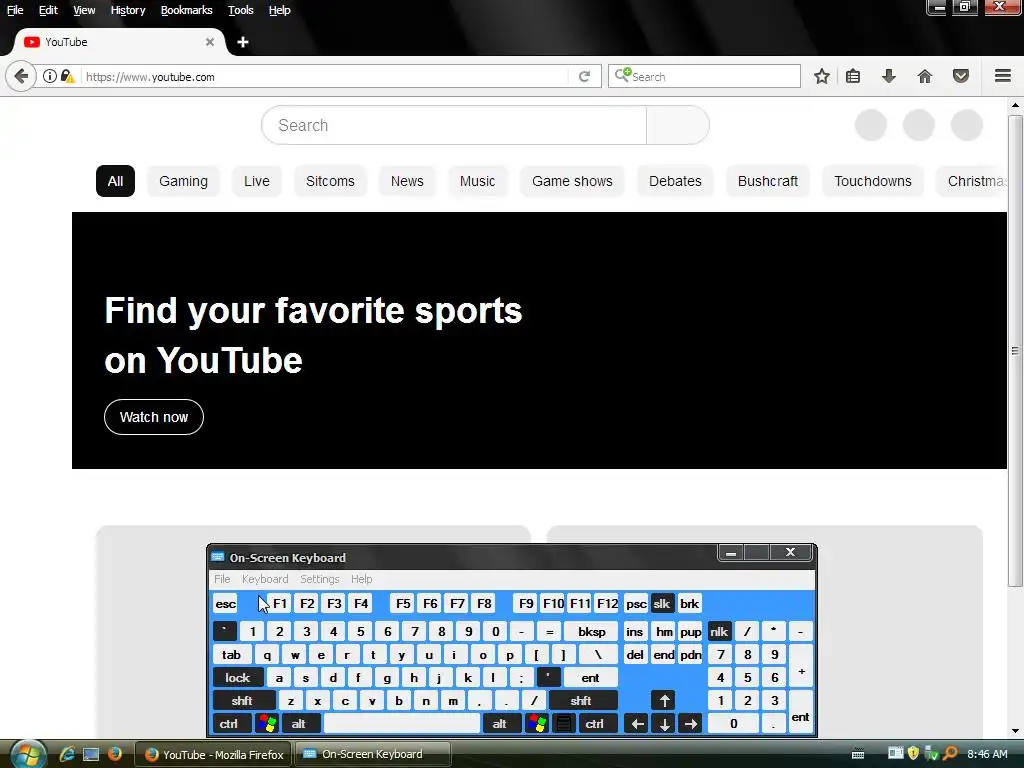The image size is (1024, 768).
Task: Click the Pocket icon in toolbar
Action: [961, 76]
